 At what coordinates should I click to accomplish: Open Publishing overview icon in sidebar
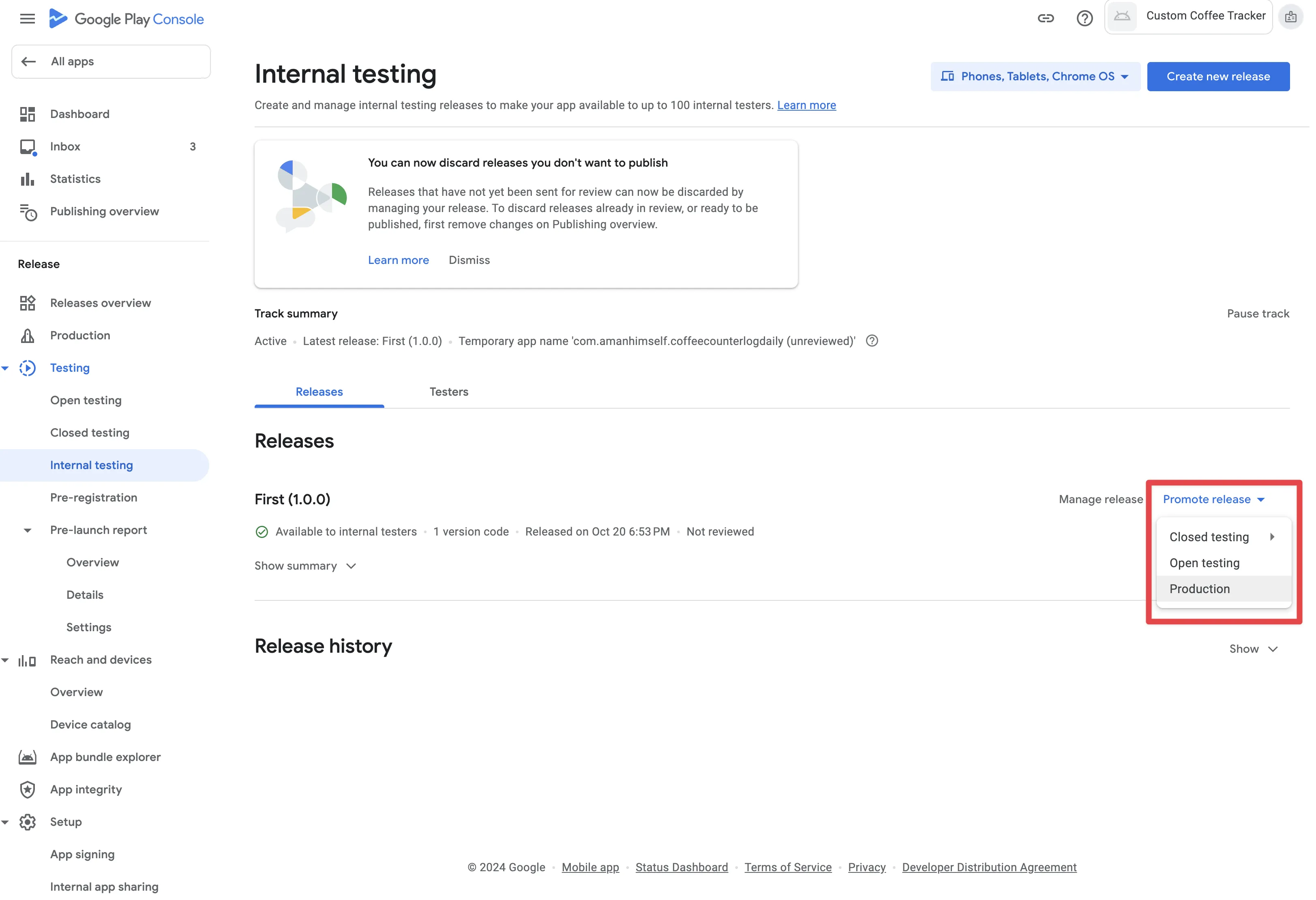28,212
